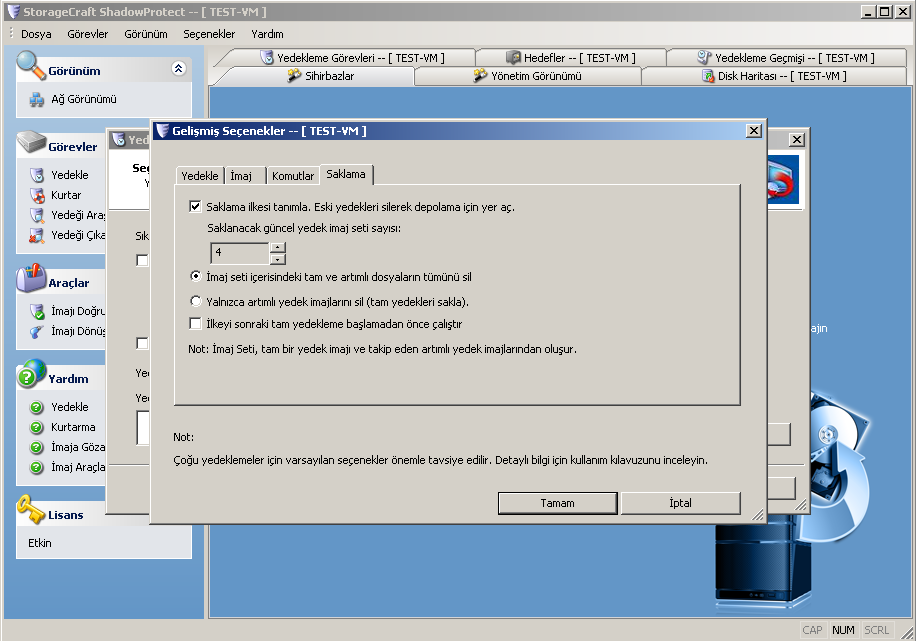Open the Dosya menu

(36, 34)
